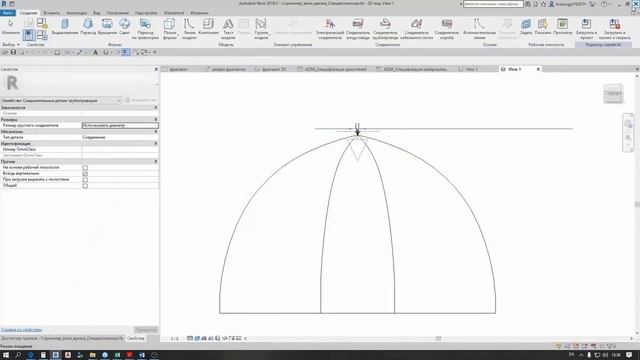This screenshot has width=640, height=360.
Task: Open the Группа модели (Model Group) tool
Action: click(261, 29)
